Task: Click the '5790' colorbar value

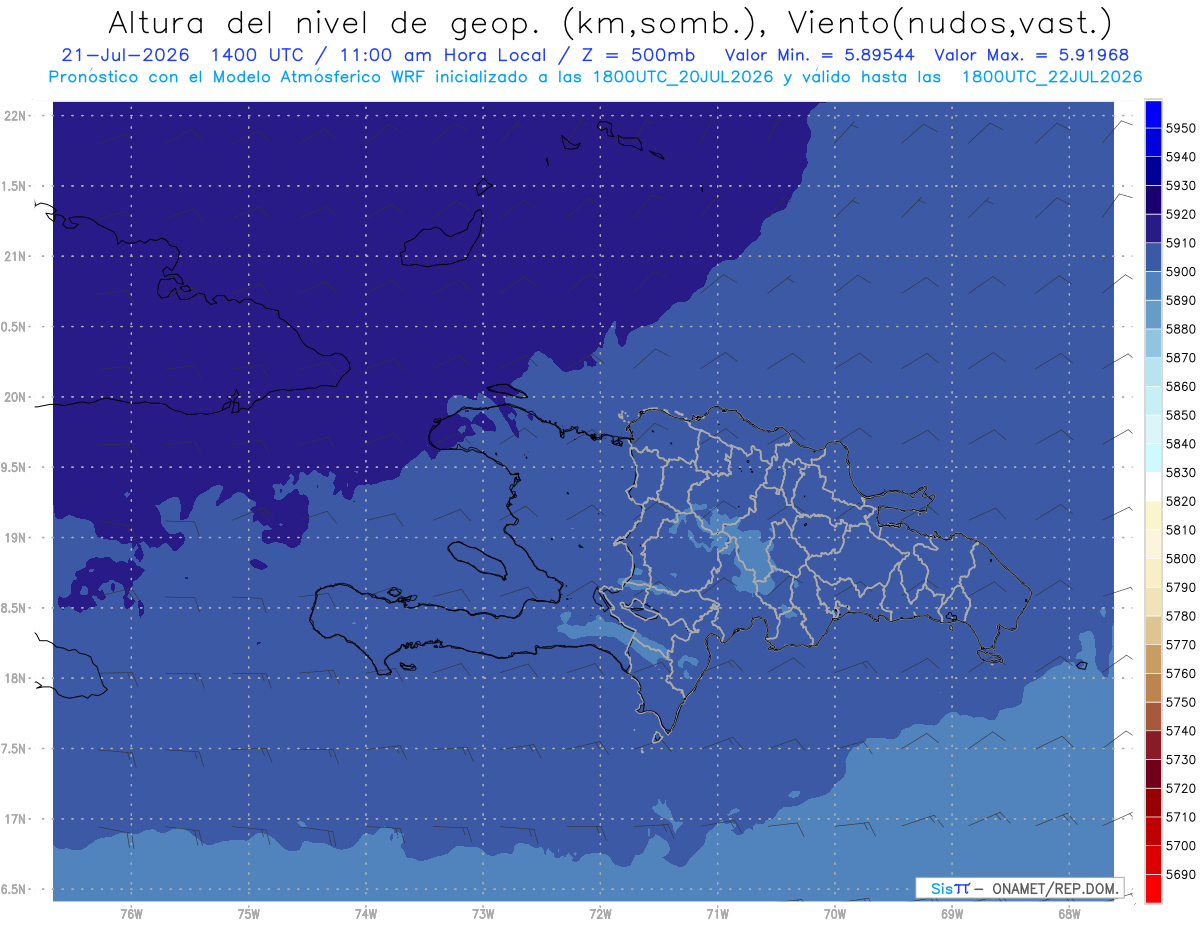Action: click(x=1181, y=587)
